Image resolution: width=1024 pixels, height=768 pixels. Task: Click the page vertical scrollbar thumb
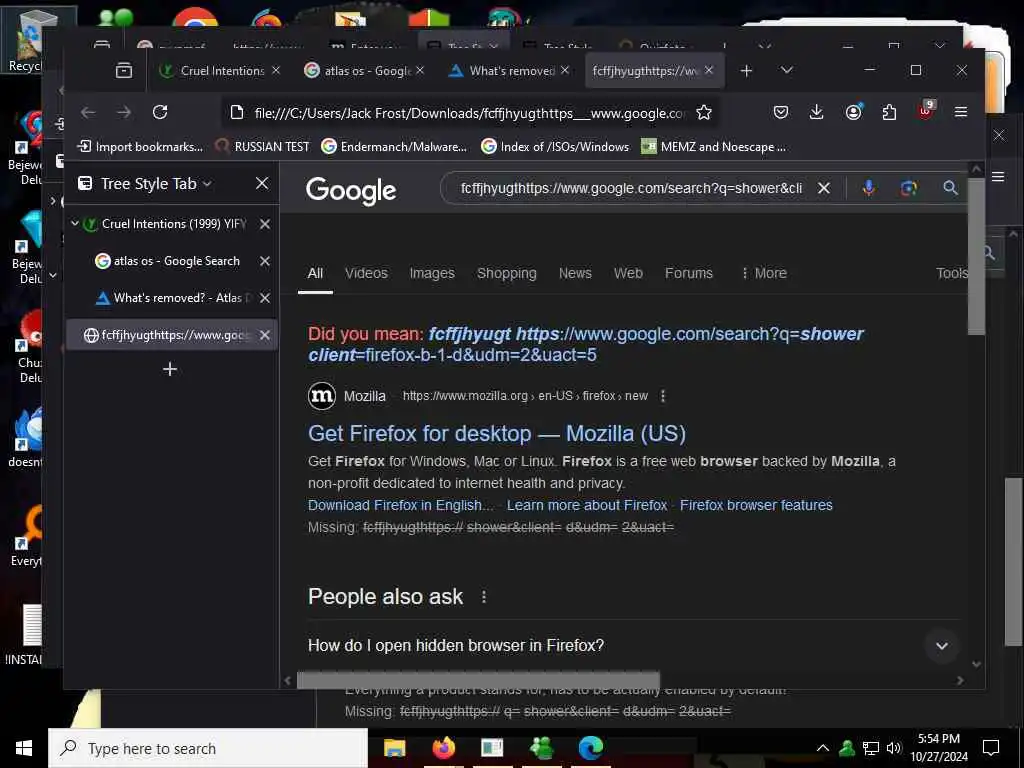[976, 255]
